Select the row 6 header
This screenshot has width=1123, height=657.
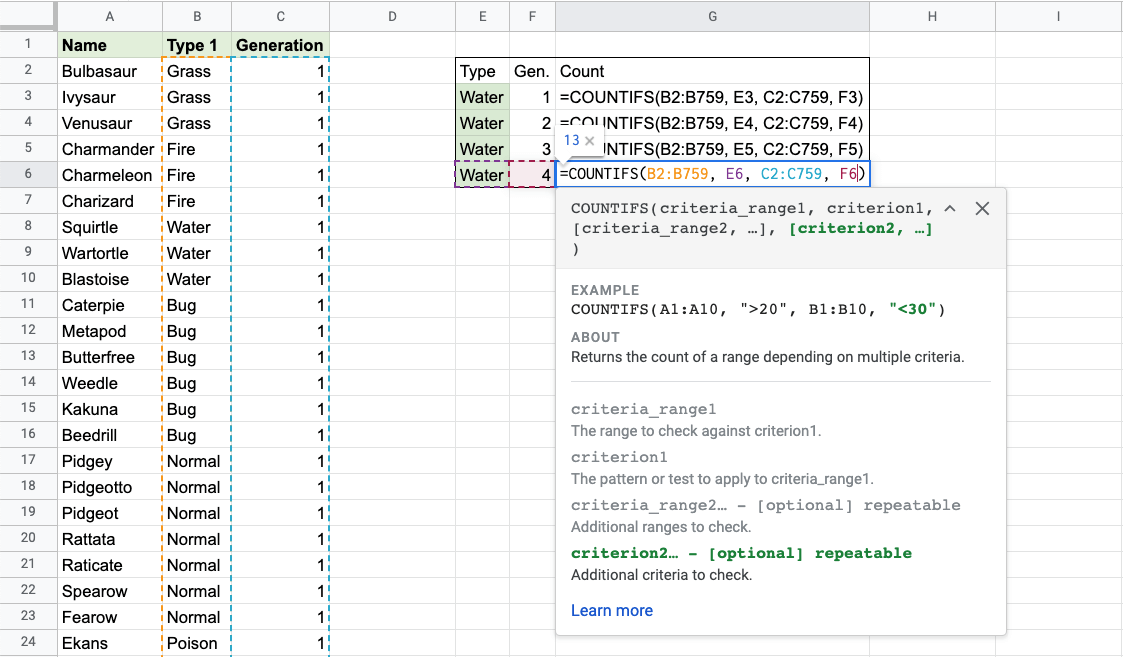(x=28, y=175)
